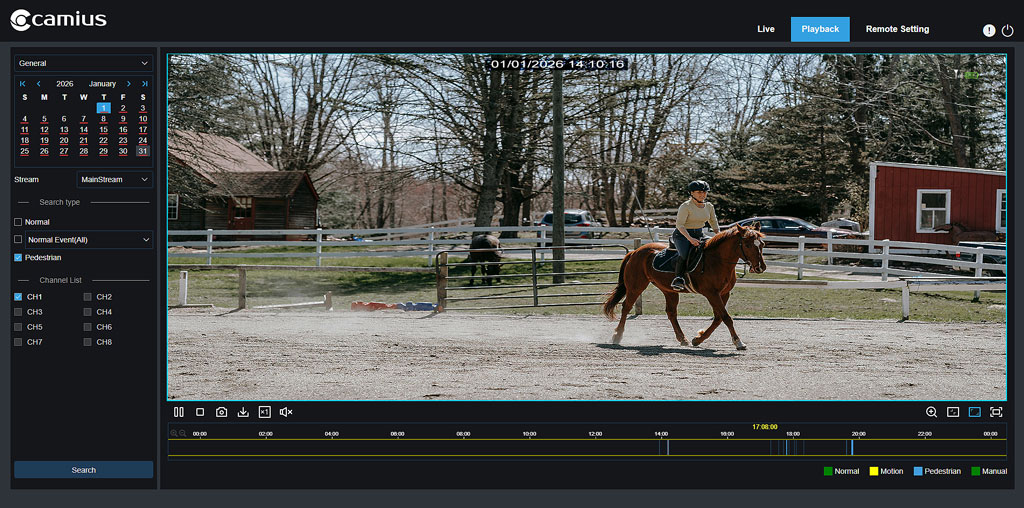Screen dimensions: 1024x508
Task: Open the Remote Setting tab
Action: pyautogui.click(x=897, y=29)
